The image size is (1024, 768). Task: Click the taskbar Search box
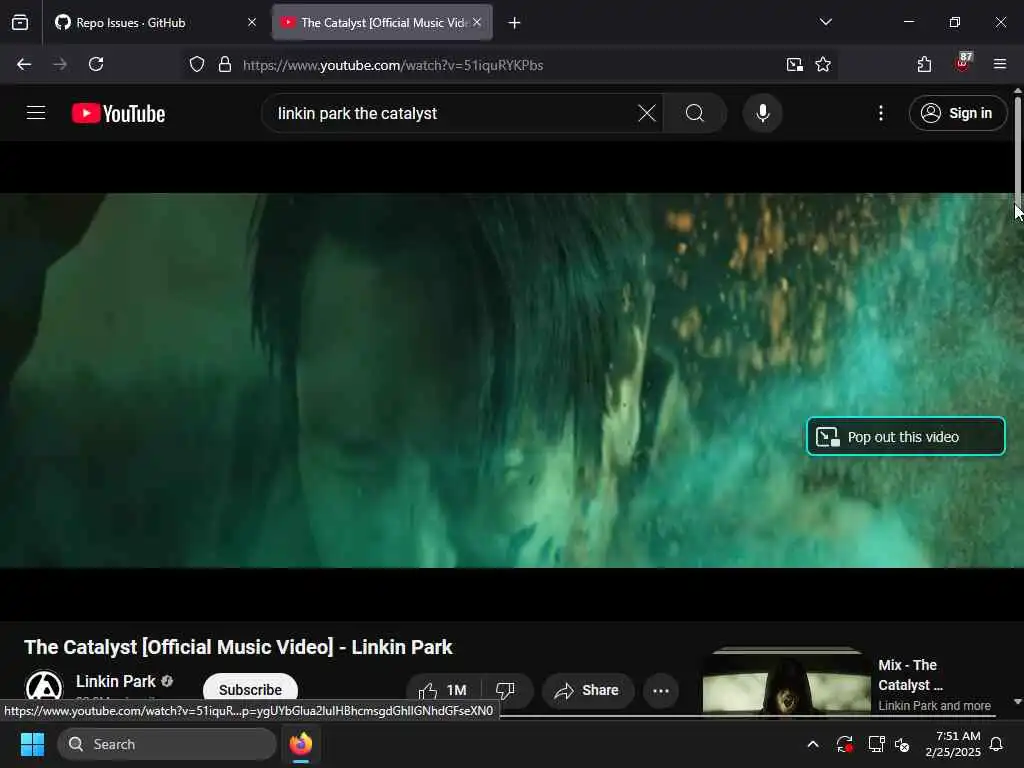(x=167, y=744)
